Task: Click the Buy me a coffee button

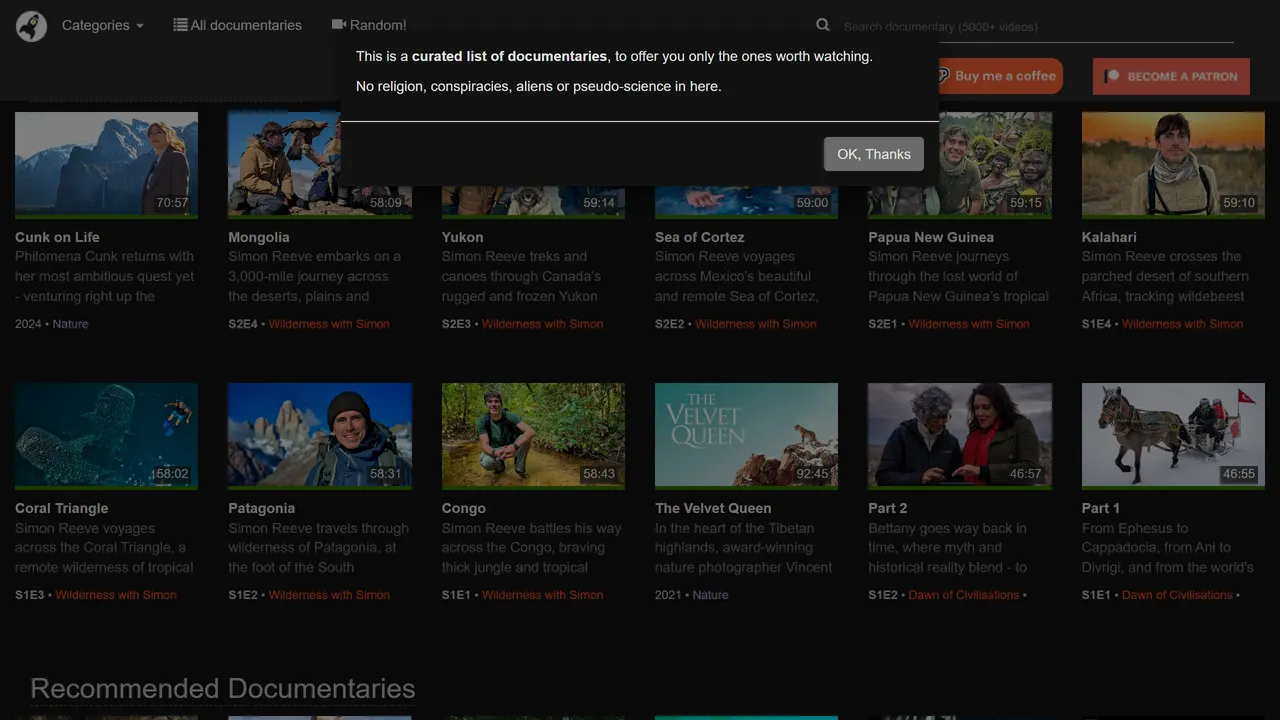Action: tap(998, 76)
